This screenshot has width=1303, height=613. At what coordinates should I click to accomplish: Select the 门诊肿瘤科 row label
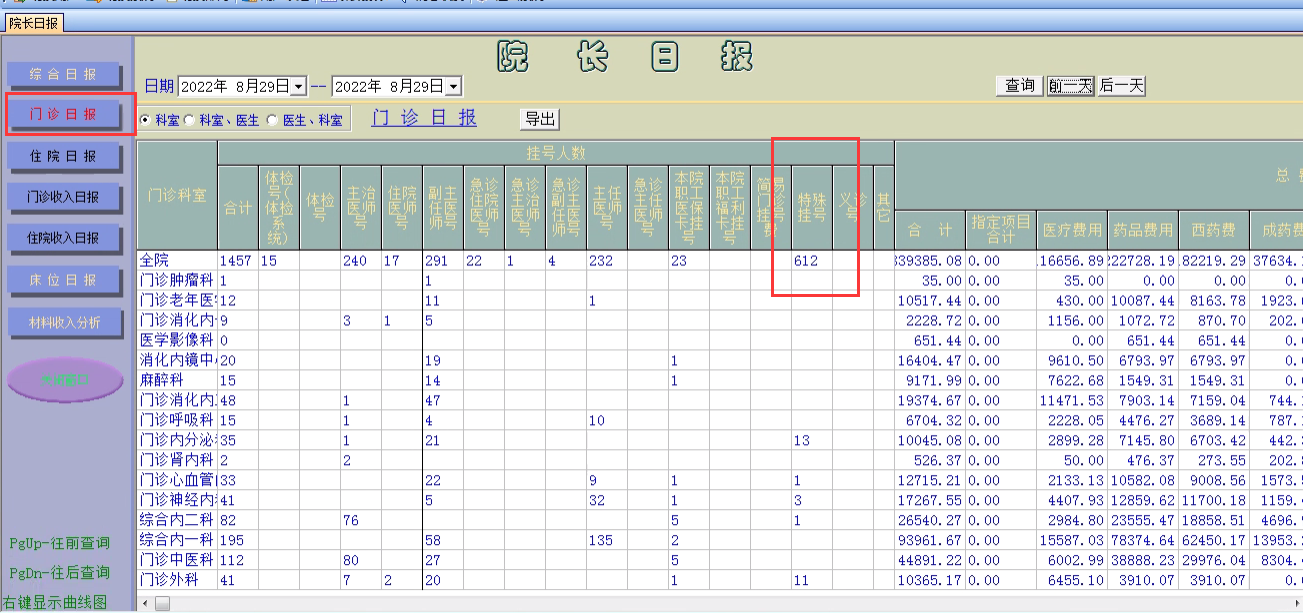(x=177, y=281)
